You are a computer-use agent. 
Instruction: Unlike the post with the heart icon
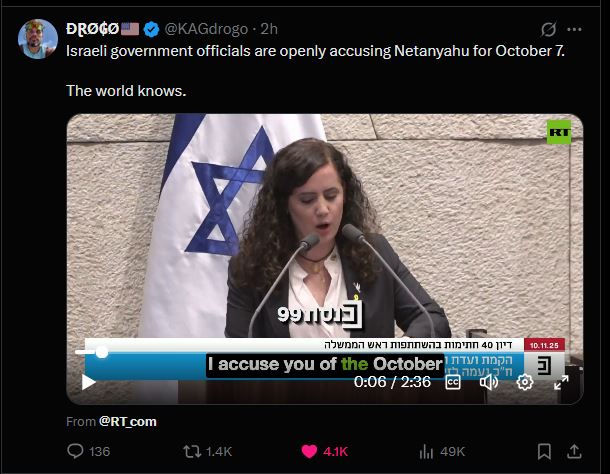[309, 451]
